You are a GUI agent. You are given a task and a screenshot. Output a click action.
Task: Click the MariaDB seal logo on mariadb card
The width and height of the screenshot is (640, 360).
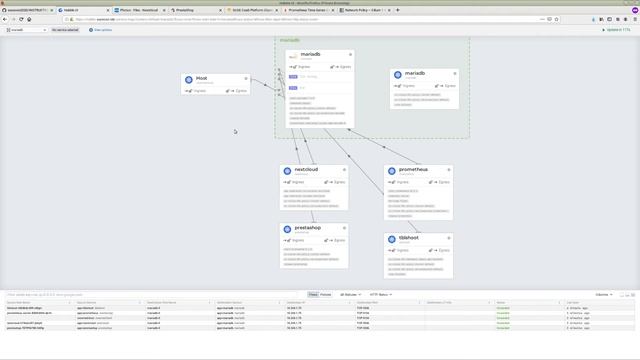click(293, 56)
